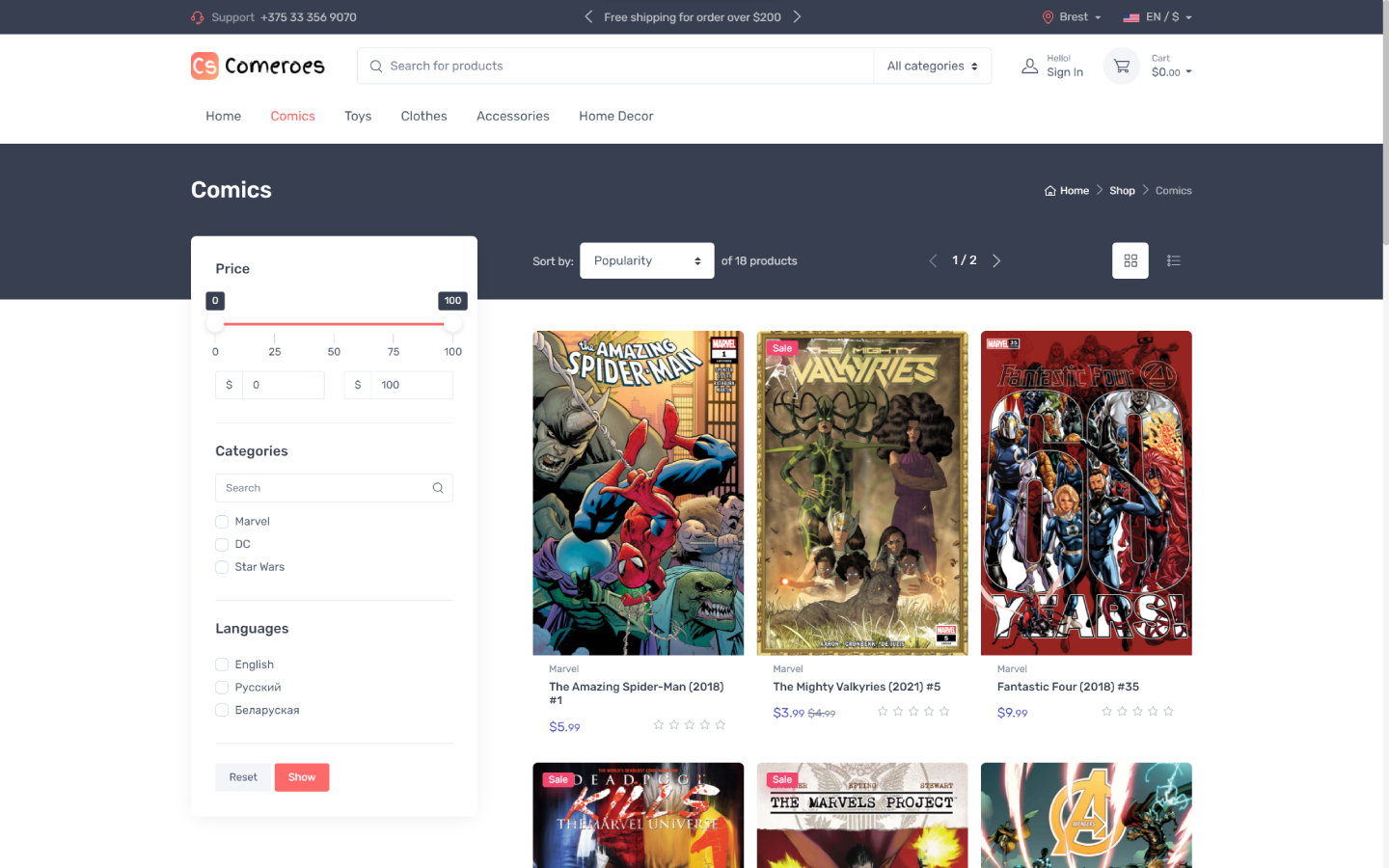Image resolution: width=1389 pixels, height=868 pixels.
Task: Open the Fantastic Four 60 Years cover
Action: [x=1086, y=493]
